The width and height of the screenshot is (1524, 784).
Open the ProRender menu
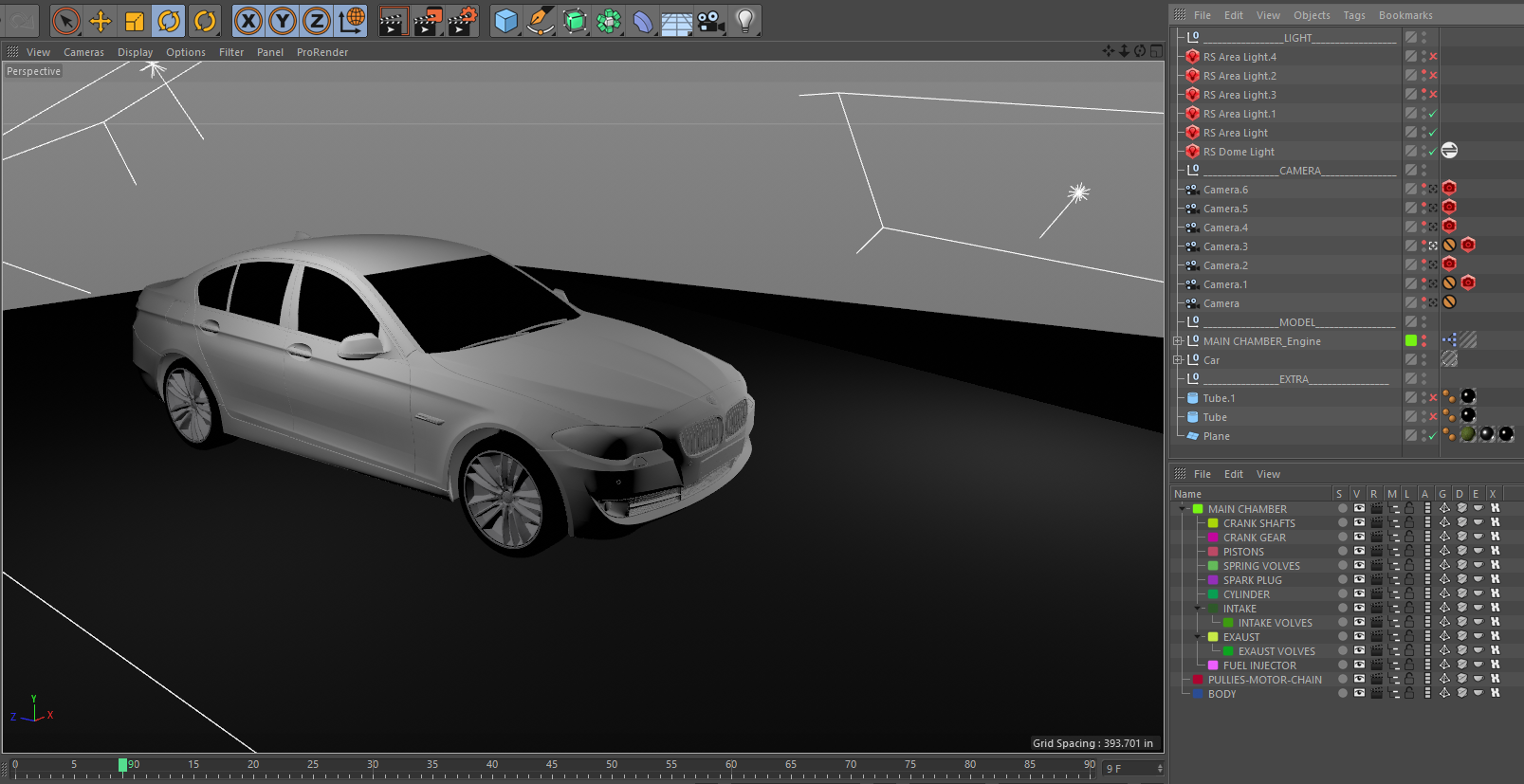[322, 52]
